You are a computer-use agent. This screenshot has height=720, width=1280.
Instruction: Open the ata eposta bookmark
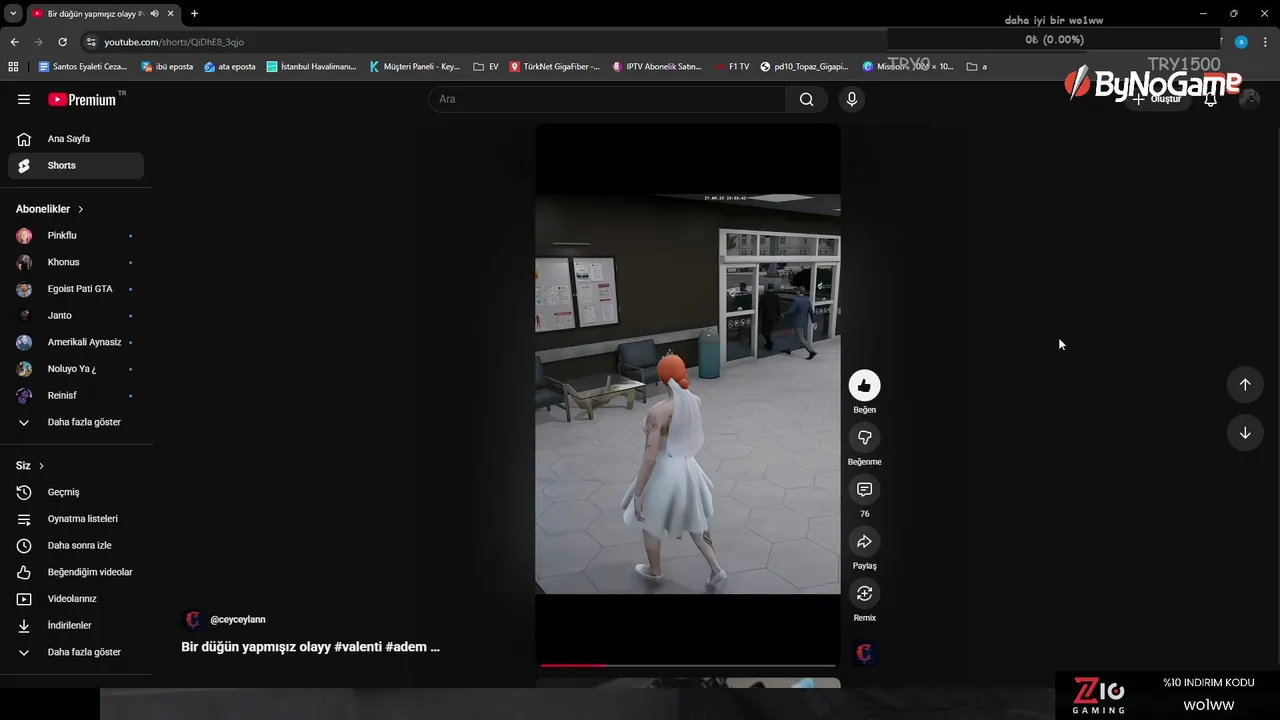(230, 67)
